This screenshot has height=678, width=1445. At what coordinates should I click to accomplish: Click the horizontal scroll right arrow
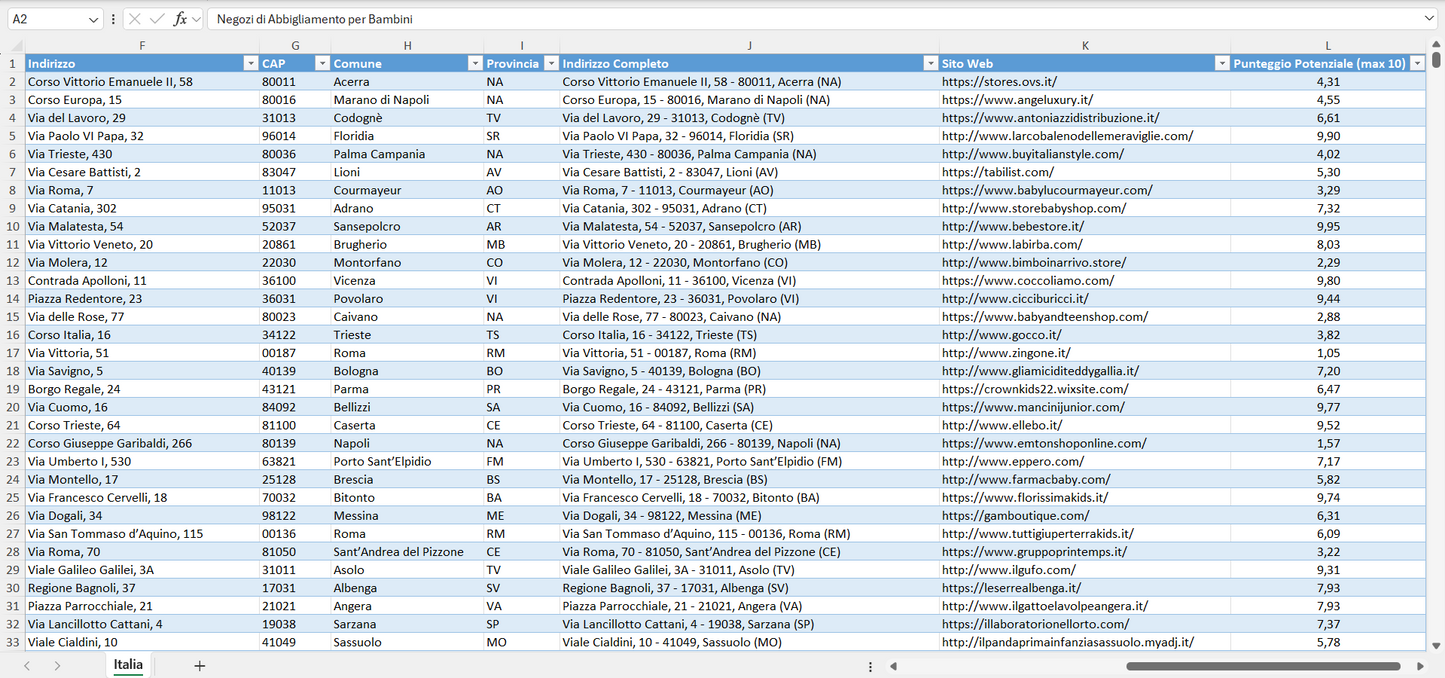[1420, 666]
